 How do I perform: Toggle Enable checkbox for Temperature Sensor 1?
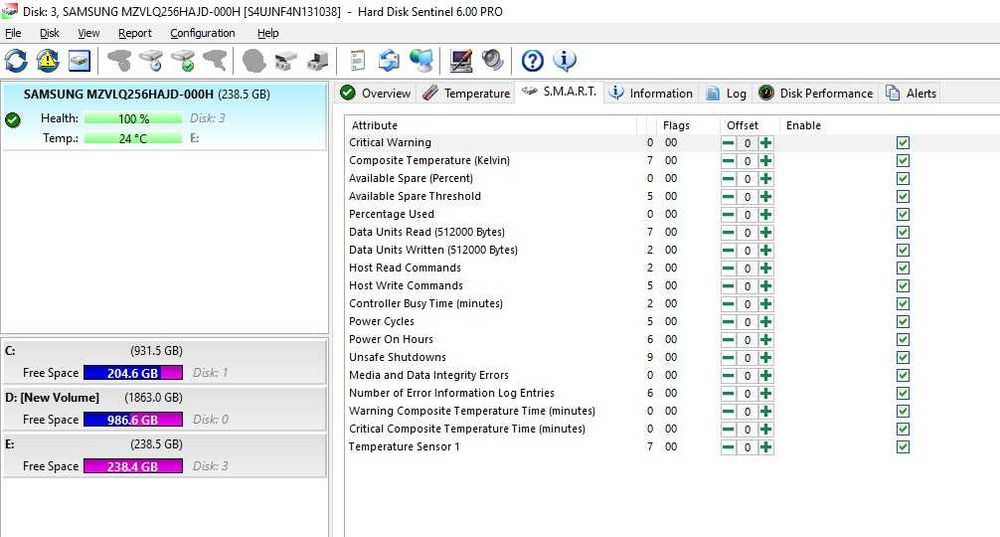902,447
